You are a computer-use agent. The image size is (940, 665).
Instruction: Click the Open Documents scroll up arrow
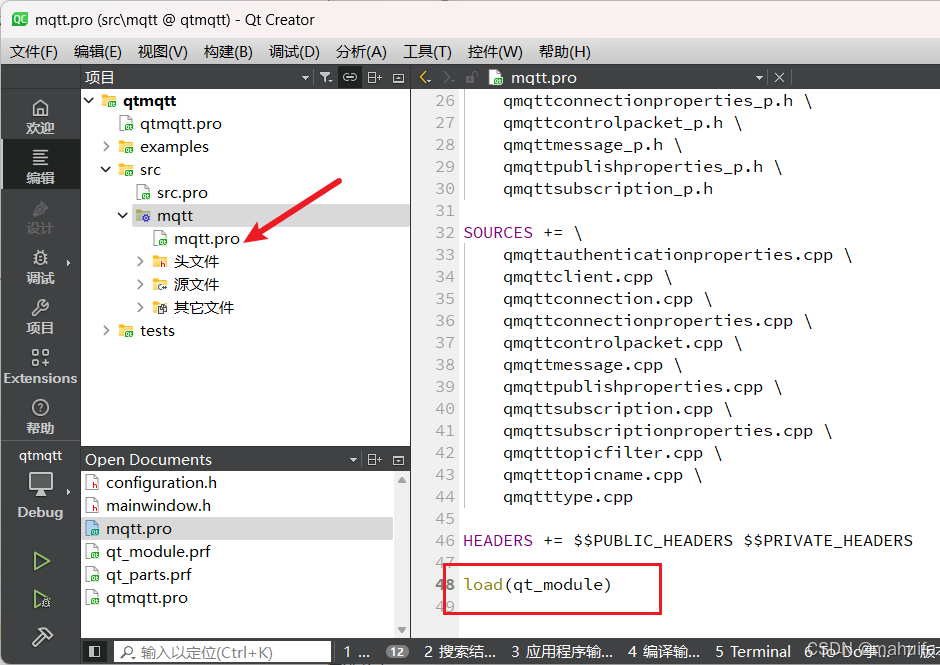pos(402,480)
